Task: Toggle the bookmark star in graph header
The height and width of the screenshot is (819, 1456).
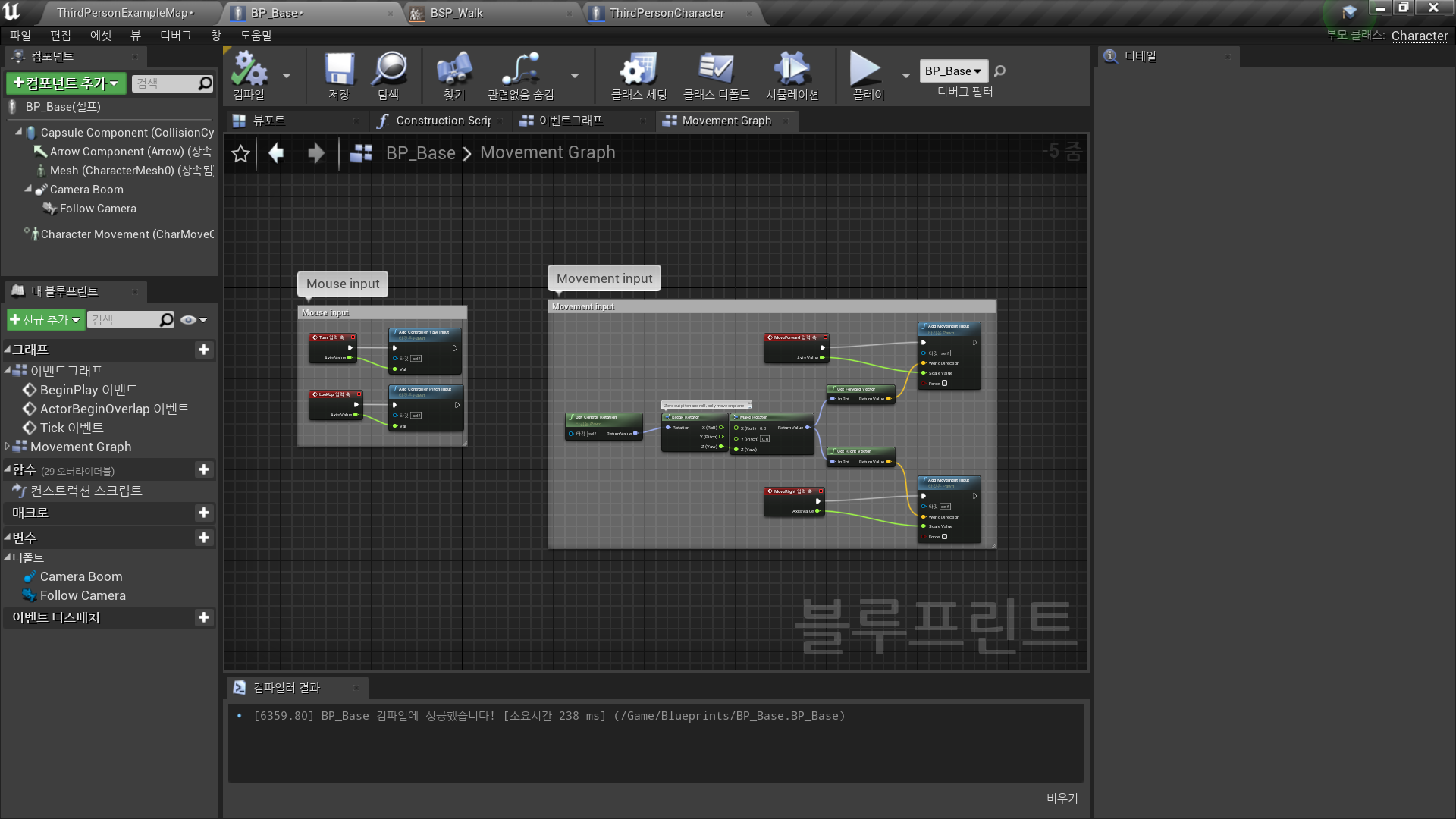Action: 241,154
